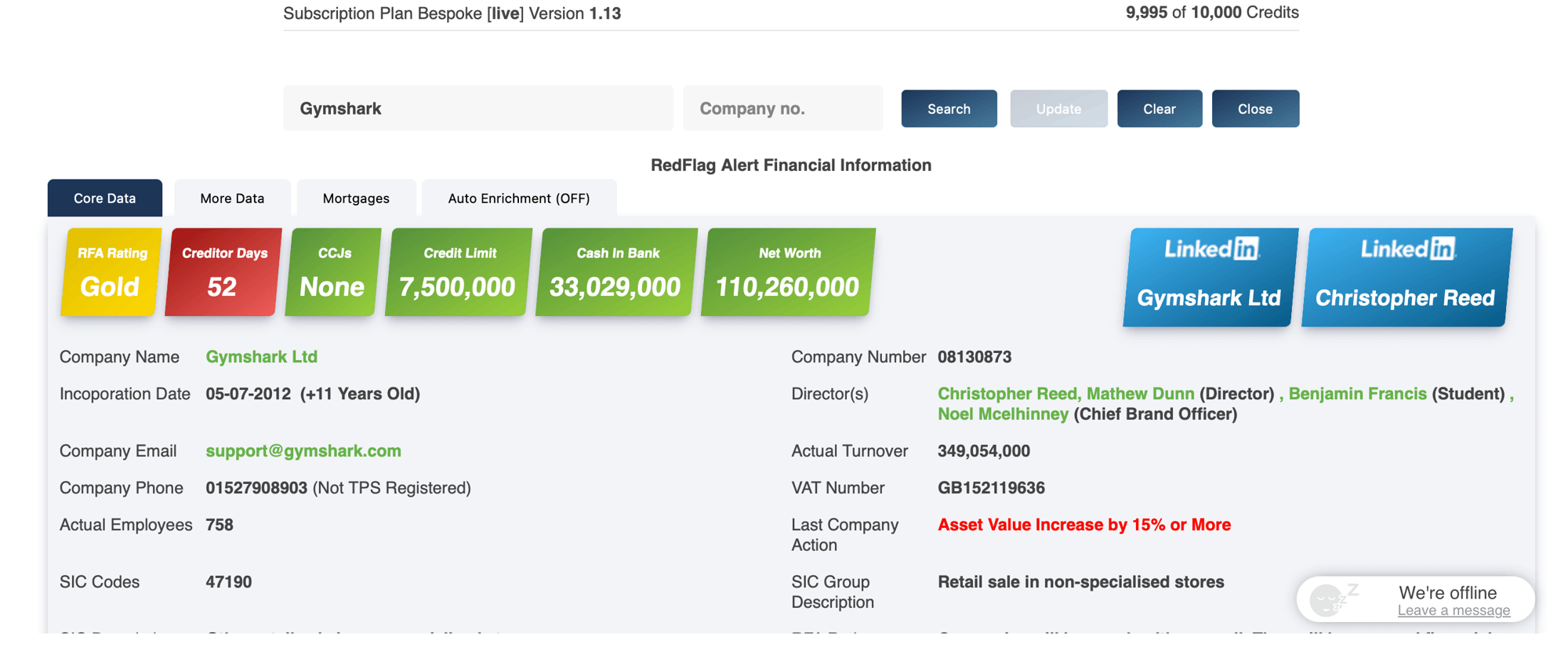Click the greyed-out Update button
This screenshot has height=659, width=1568.
tap(1058, 109)
